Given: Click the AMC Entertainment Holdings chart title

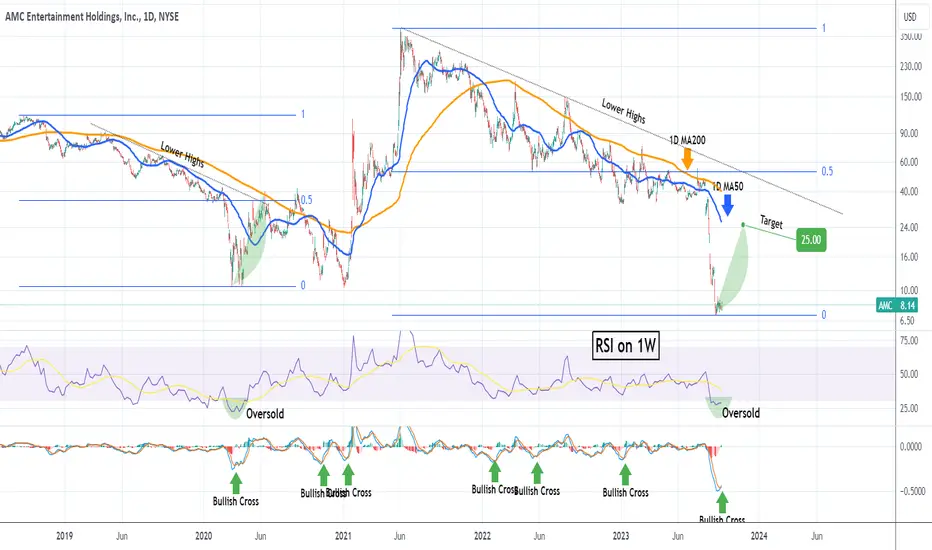Looking at the screenshot, I should coord(92,17).
